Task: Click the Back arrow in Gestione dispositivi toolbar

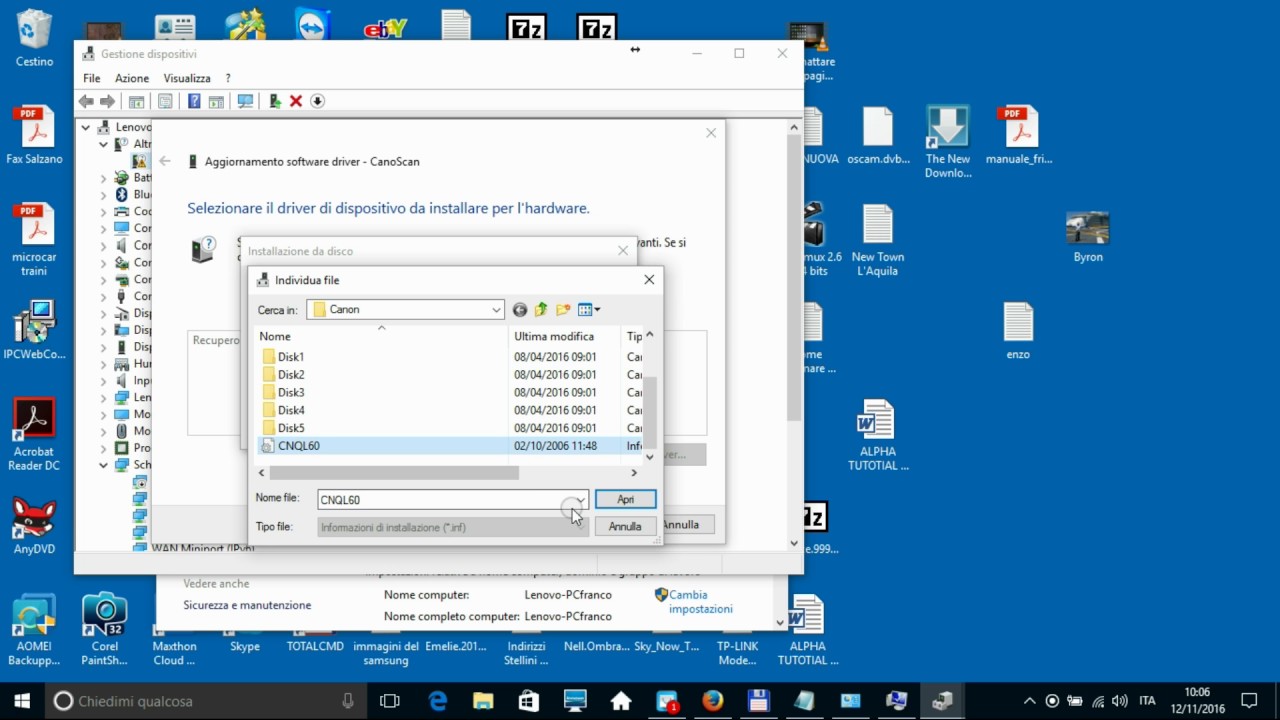Action: [86, 101]
